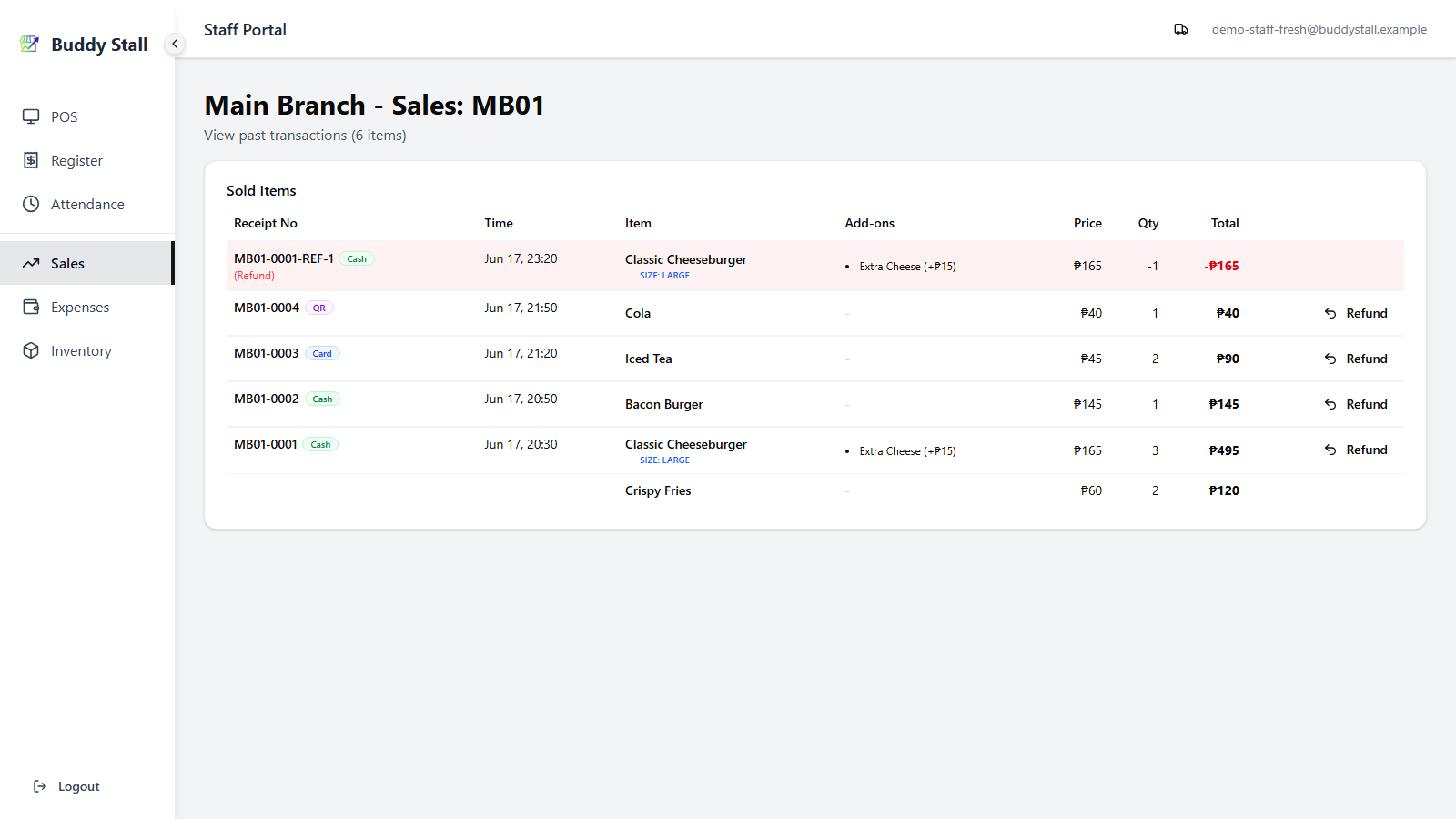Screen dimensions: 1456x819
Task: Click the Item column header
Action: (638, 223)
